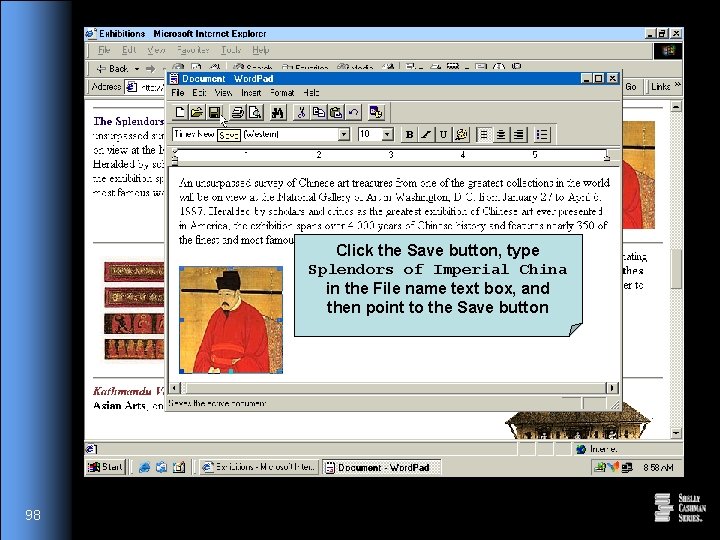This screenshot has height=540, width=720.
Task: Toggle Underline formatting
Action: [443, 135]
